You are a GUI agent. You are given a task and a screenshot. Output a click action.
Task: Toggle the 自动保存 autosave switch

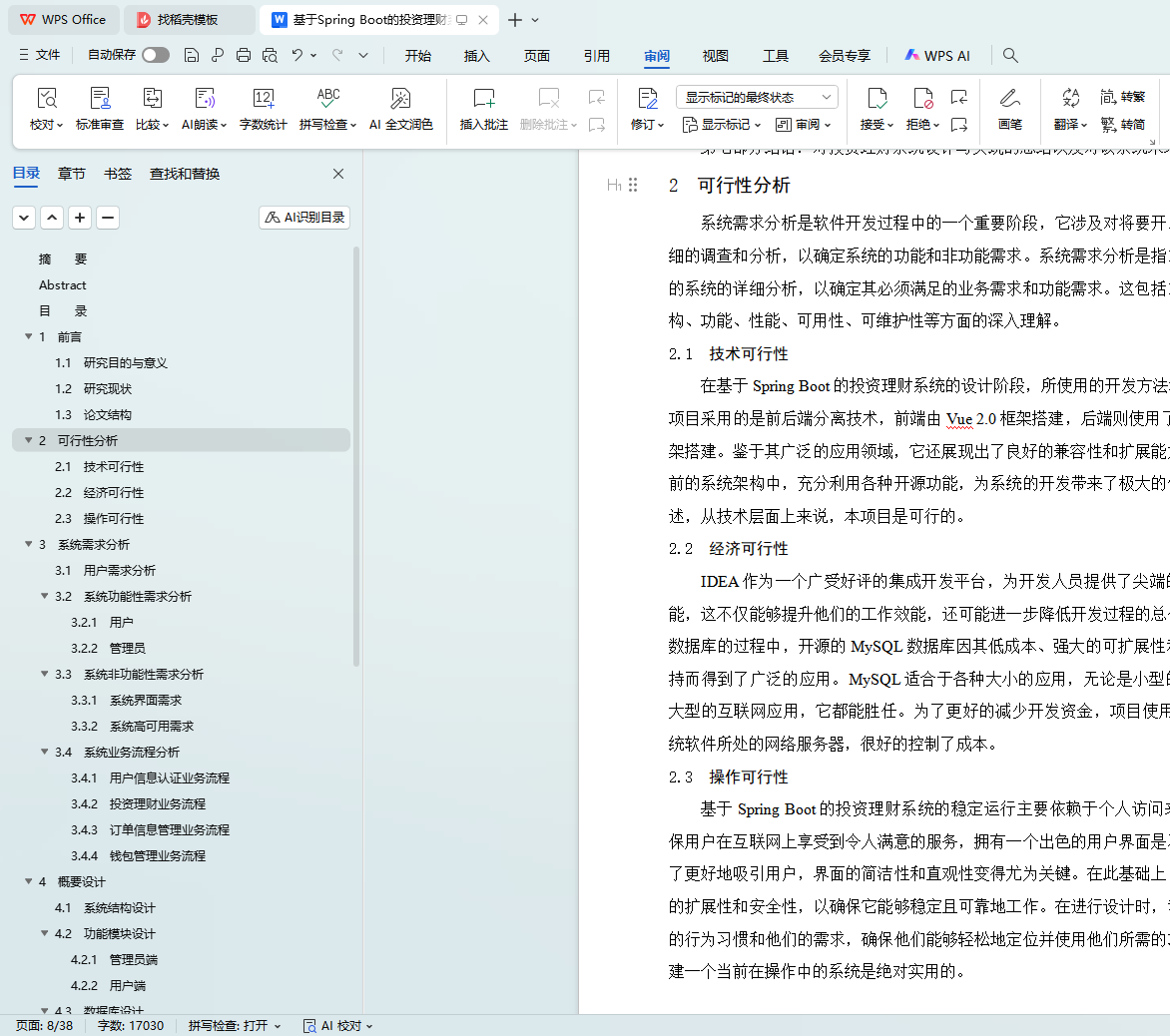(x=156, y=56)
